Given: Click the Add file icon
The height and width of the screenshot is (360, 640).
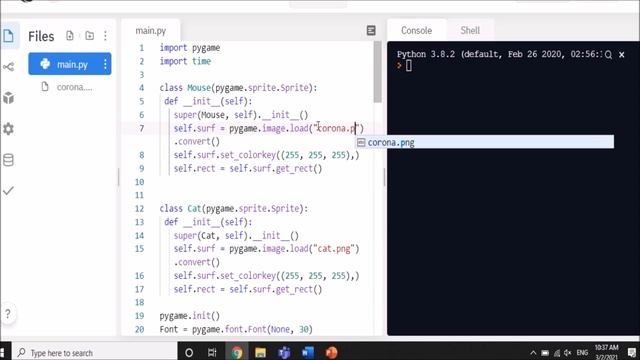Looking at the screenshot, I should 70,36.
